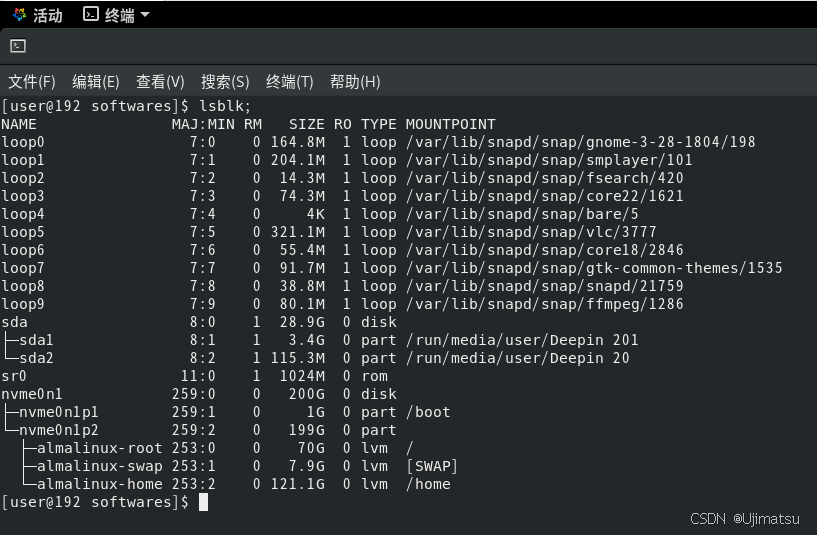Click the terminal icon beside 终端 in the top bar
Viewport: 817px width, 535px height.
point(91,14)
